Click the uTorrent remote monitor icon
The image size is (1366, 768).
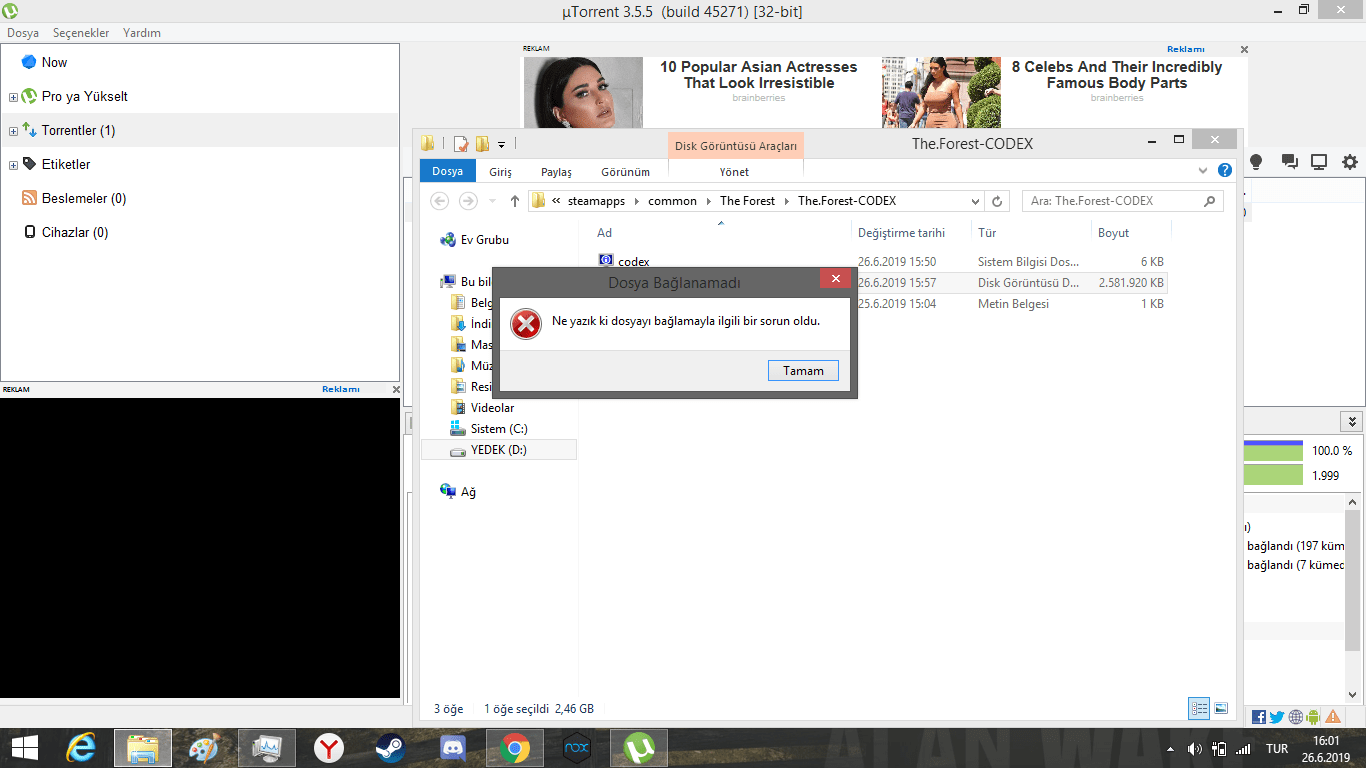point(1319,162)
